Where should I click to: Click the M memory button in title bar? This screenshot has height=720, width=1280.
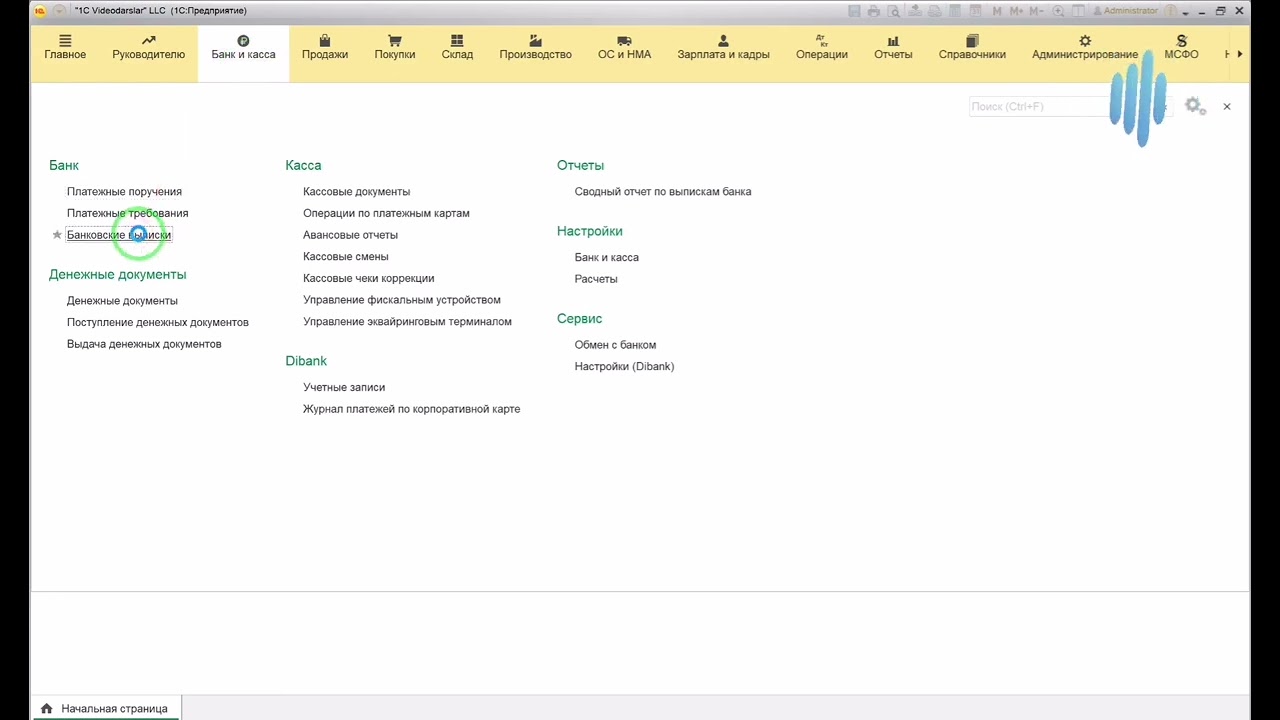pyautogui.click(x=997, y=11)
